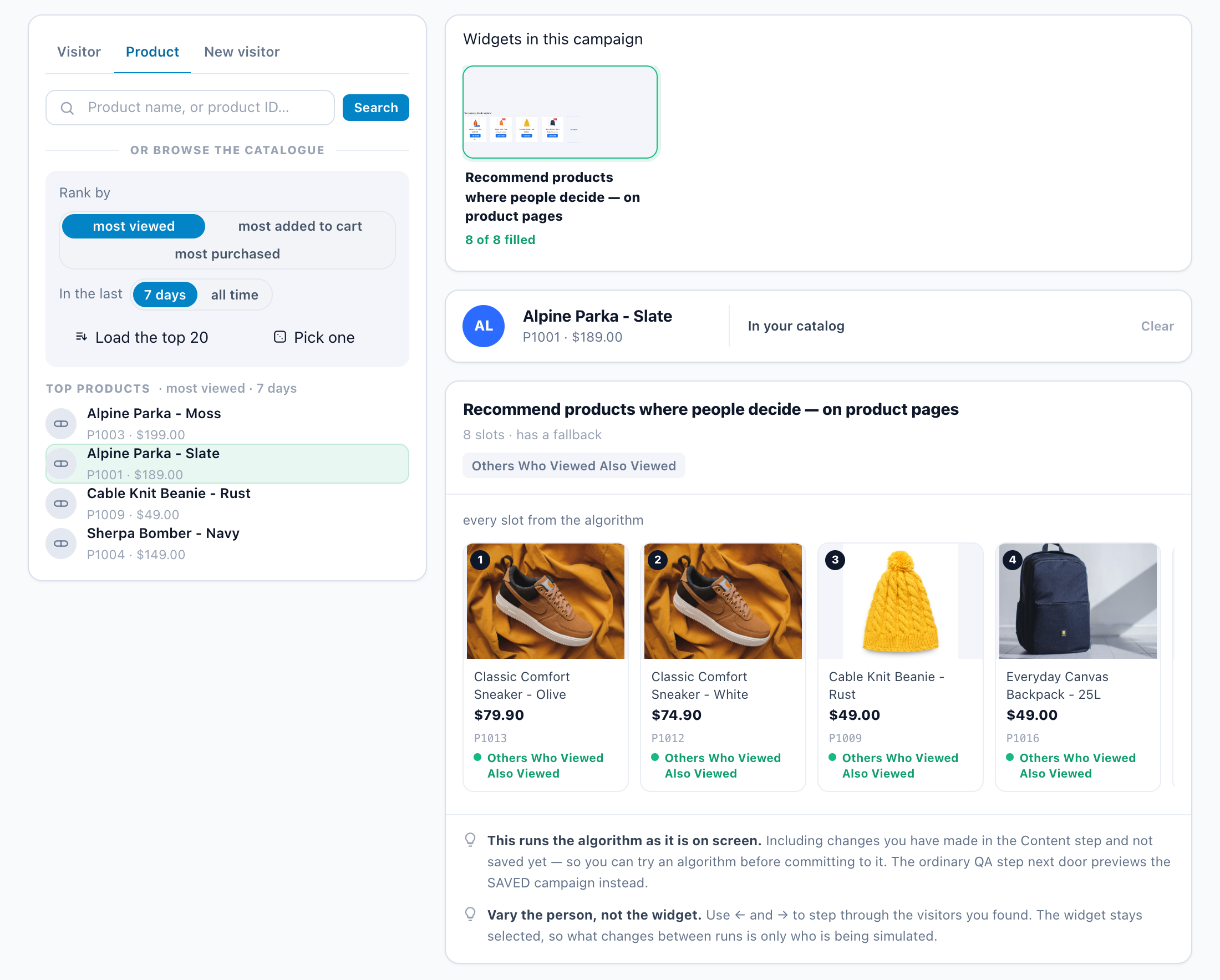Click the icon beside Alpine Parka - Moss
The height and width of the screenshot is (980, 1220).
pos(61,424)
